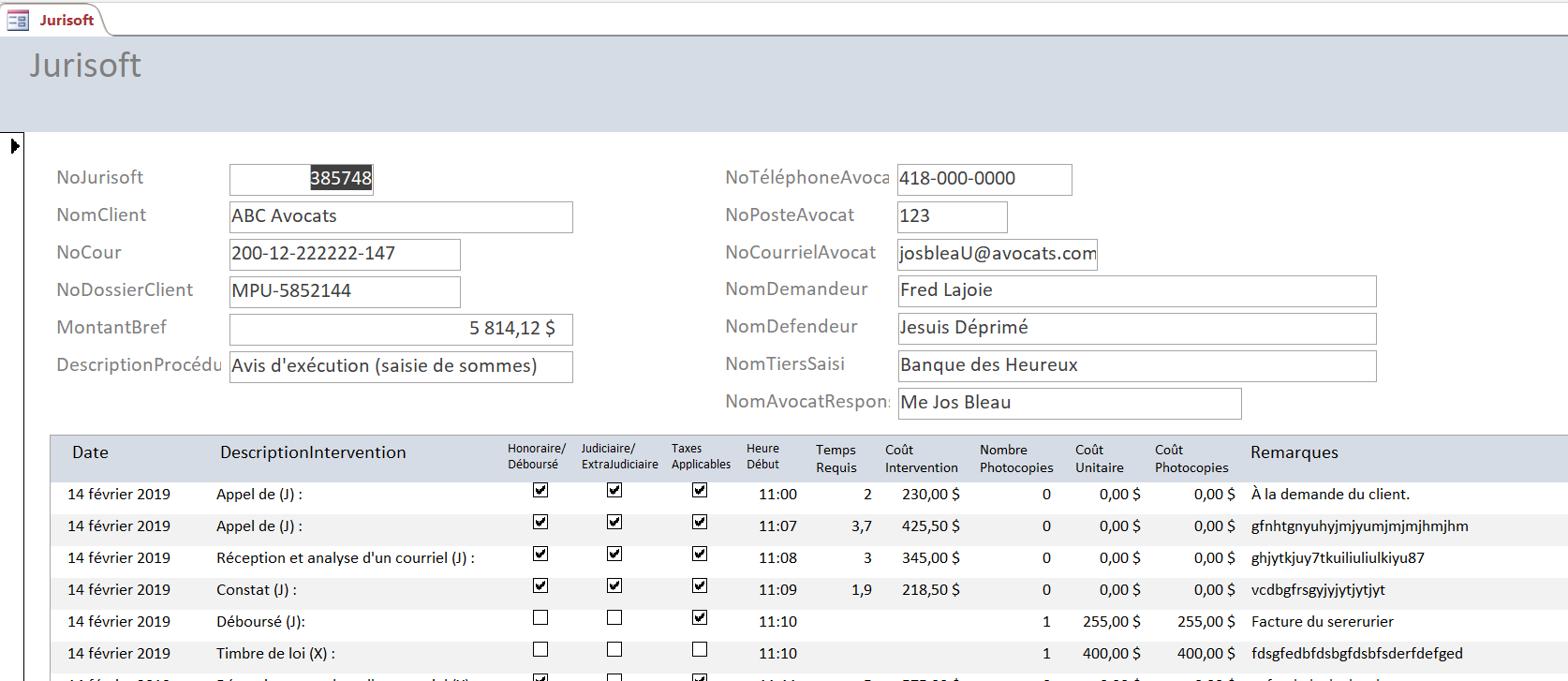Click the email field josbleaU@avocats.com
This screenshot has height=681, width=1568.
tap(998, 254)
